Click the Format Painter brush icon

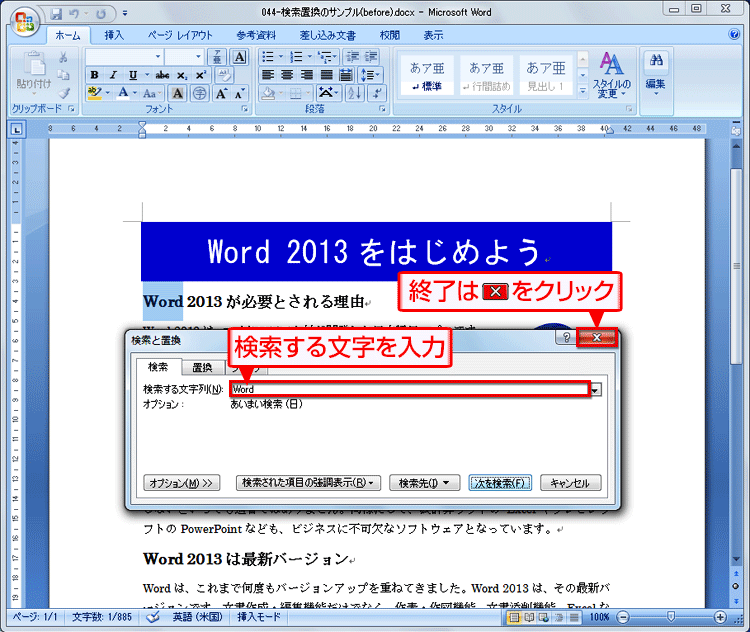(63, 93)
